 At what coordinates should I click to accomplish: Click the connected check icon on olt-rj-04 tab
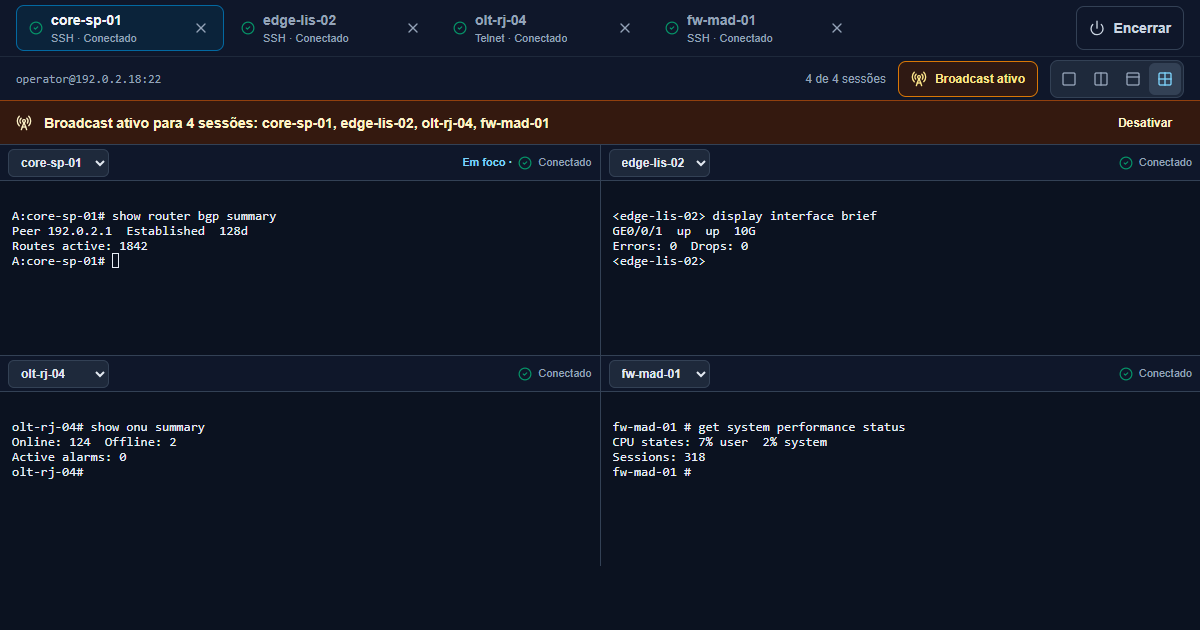click(460, 28)
